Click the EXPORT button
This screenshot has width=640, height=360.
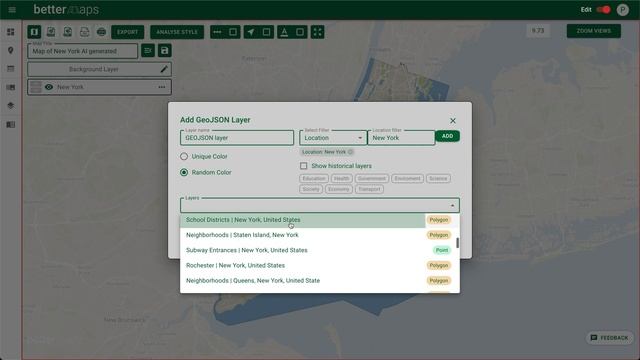(x=127, y=32)
